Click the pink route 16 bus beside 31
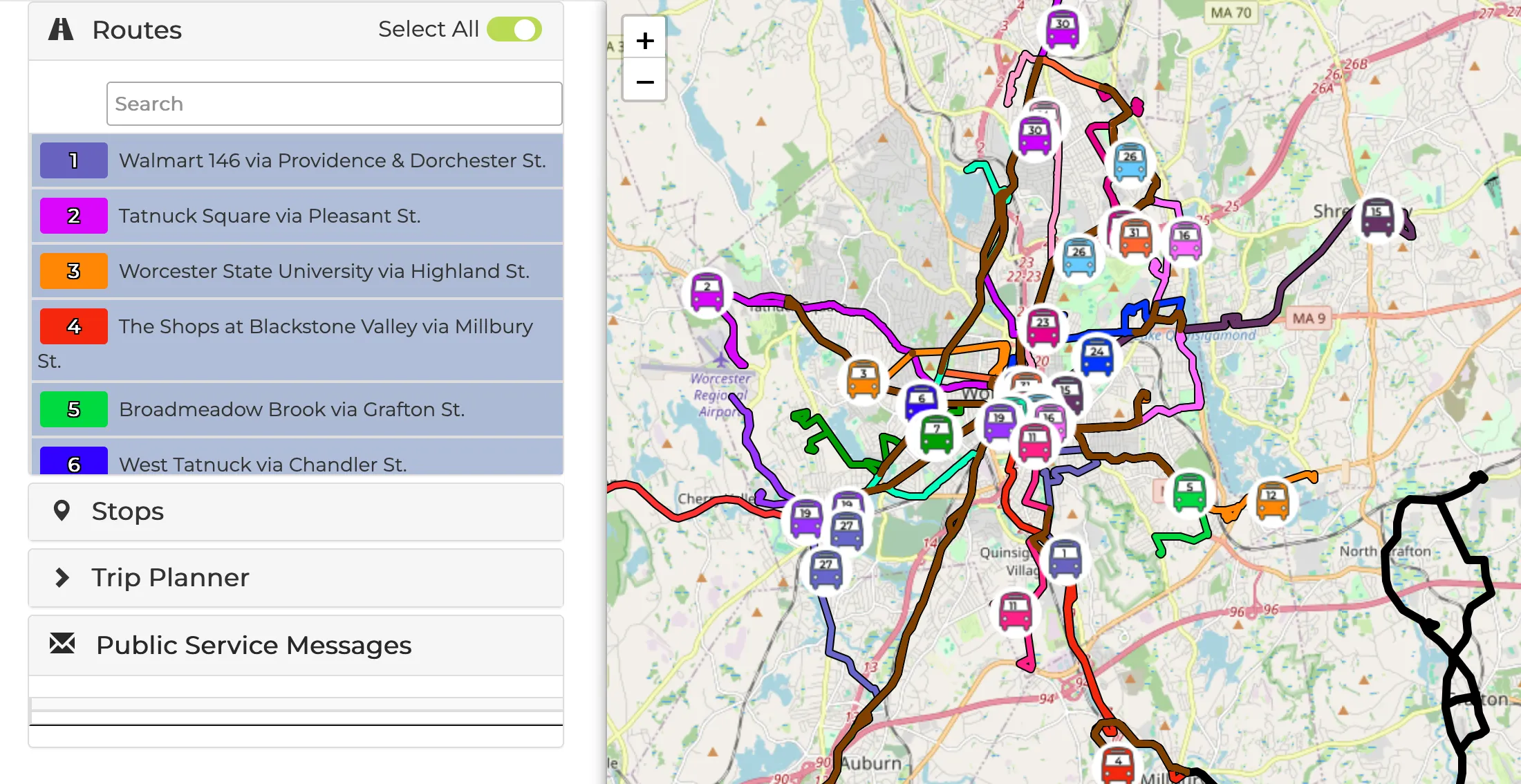 1186,241
